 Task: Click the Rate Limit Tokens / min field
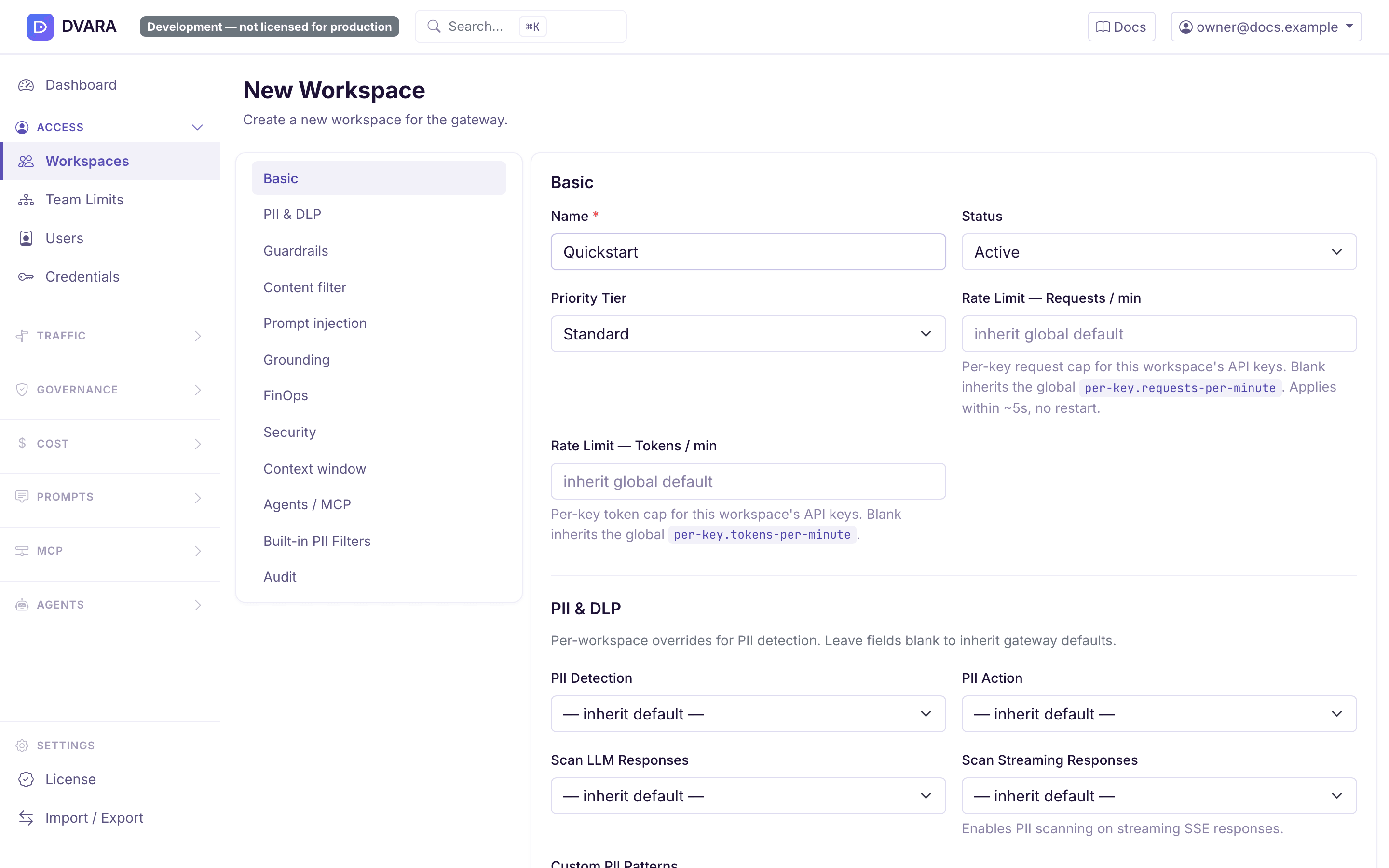pos(748,481)
